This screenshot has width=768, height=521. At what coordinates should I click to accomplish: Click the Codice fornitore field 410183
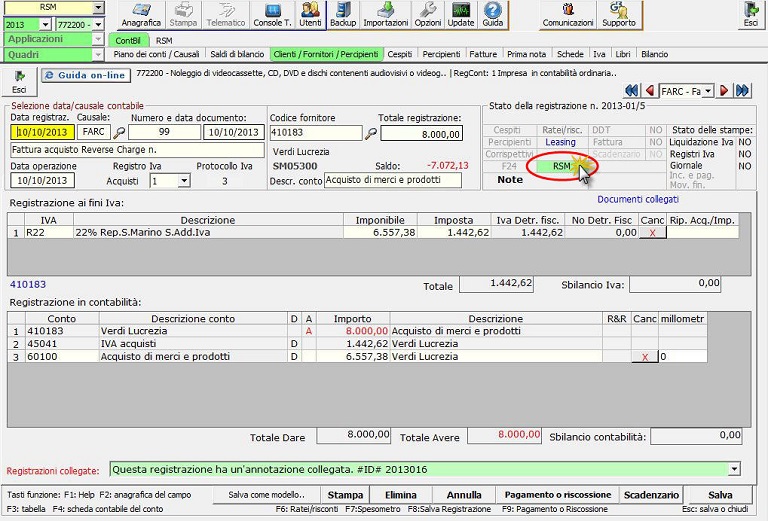(x=316, y=133)
